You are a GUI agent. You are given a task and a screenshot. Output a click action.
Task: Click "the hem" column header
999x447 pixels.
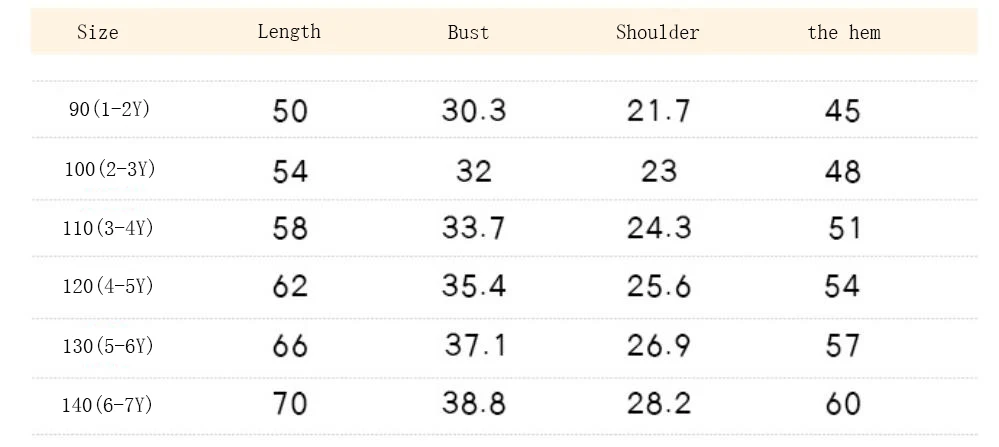pos(843,33)
